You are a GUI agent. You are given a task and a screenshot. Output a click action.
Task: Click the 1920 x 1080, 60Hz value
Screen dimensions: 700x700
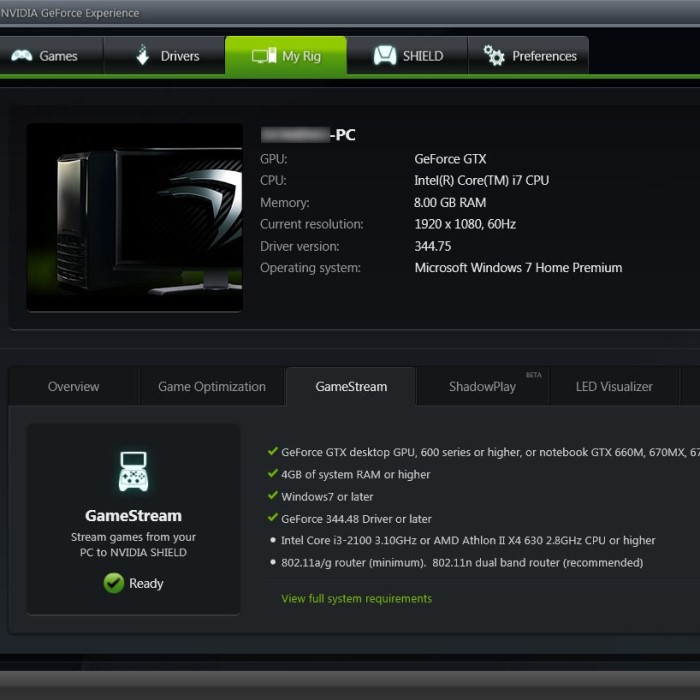click(x=465, y=224)
